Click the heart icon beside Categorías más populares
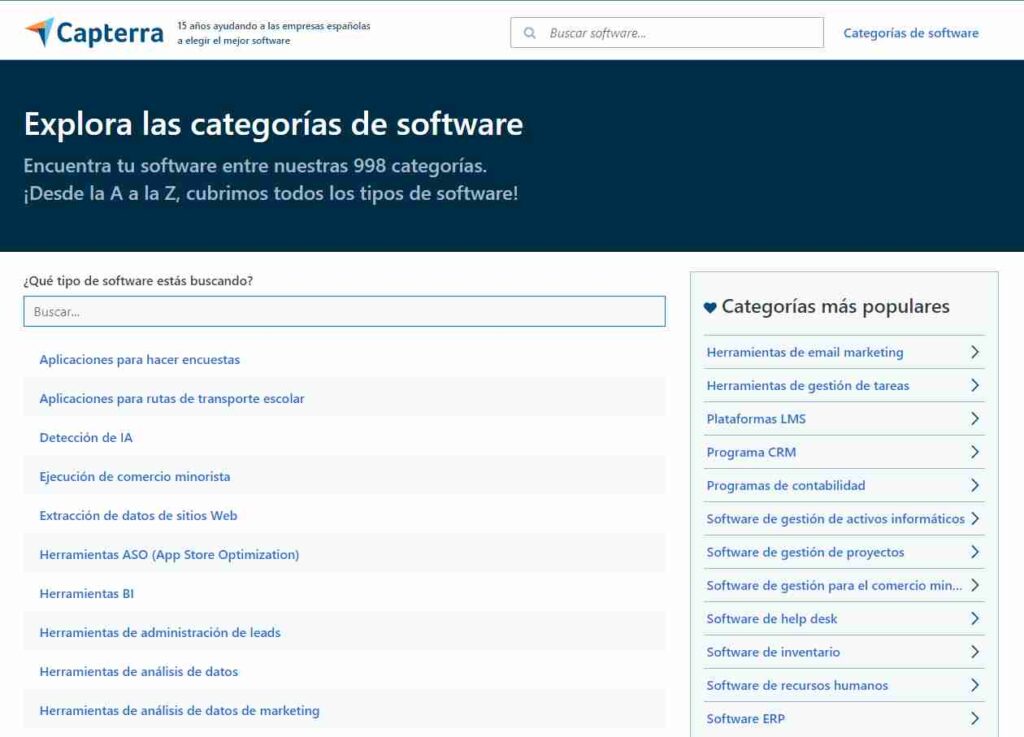The width and height of the screenshot is (1024, 737). click(x=710, y=308)
